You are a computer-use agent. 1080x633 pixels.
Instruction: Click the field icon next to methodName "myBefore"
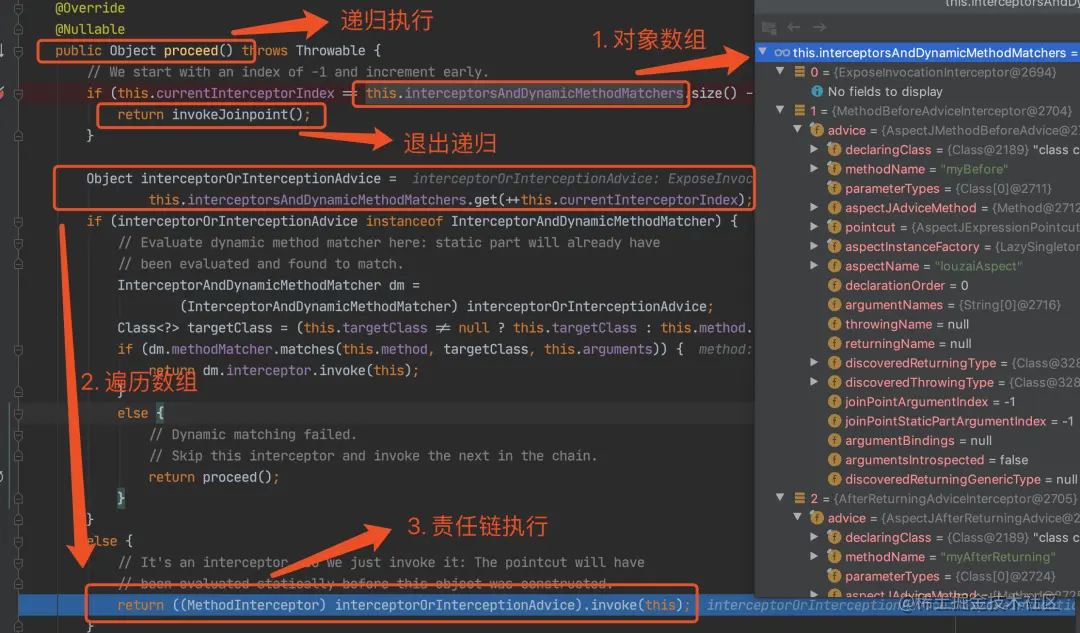(x=834, y=169)
